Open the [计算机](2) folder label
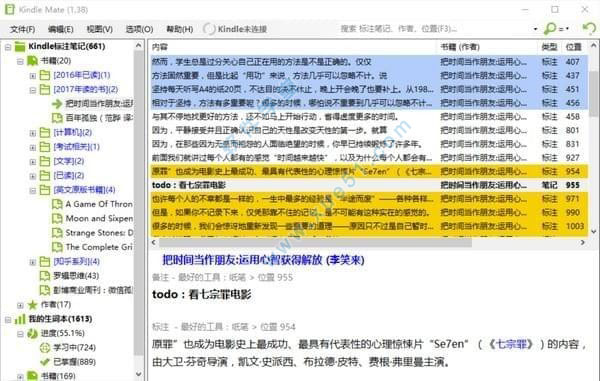Image resolution: width=600 pixels, height=381 pixels. pyautogui.click(x=72, y=132)
